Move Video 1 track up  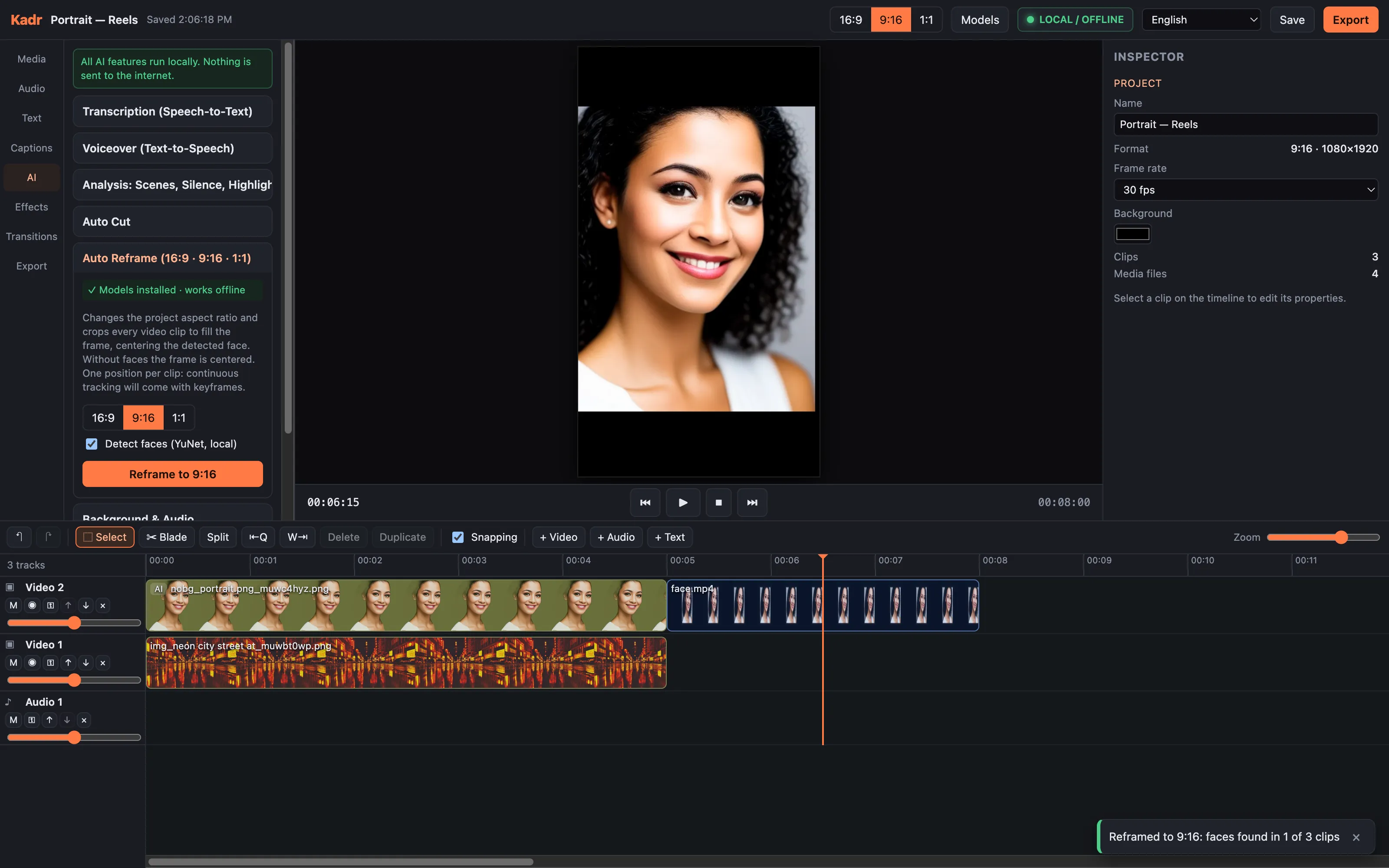click(68, 662)
